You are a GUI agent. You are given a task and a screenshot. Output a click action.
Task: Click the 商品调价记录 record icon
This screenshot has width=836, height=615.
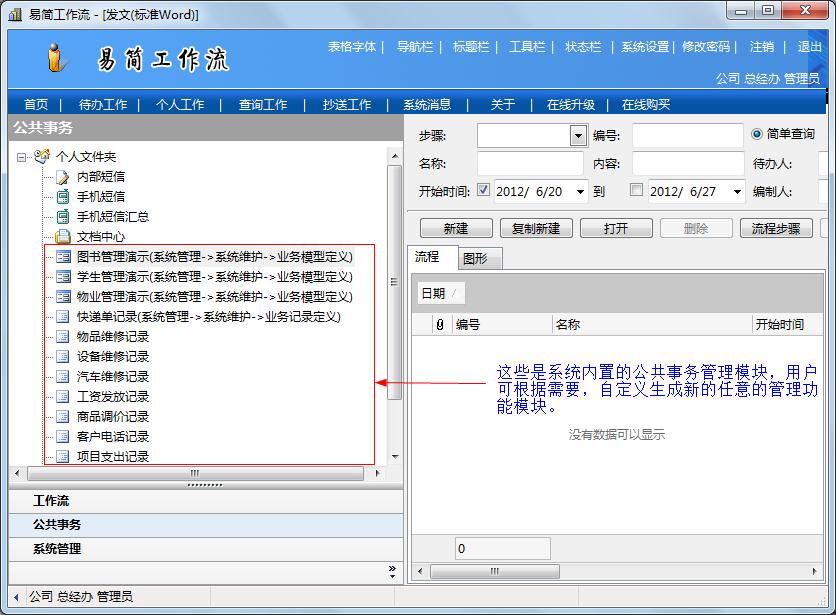pos(62,417)
